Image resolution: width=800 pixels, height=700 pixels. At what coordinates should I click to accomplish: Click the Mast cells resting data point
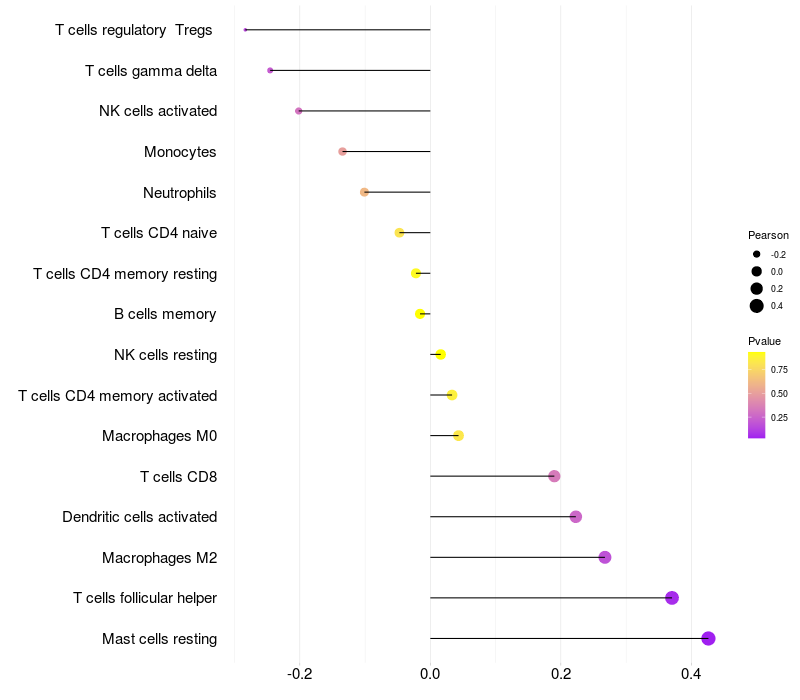[708, 638]
